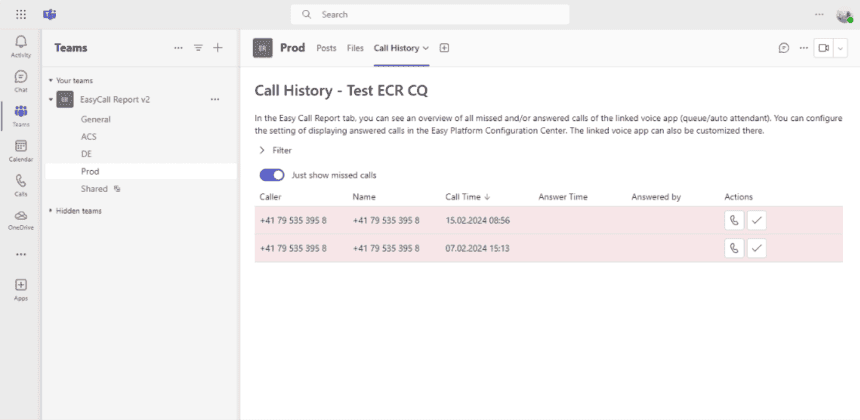Click call time 07.02.2024 15:13

[477, 248]
